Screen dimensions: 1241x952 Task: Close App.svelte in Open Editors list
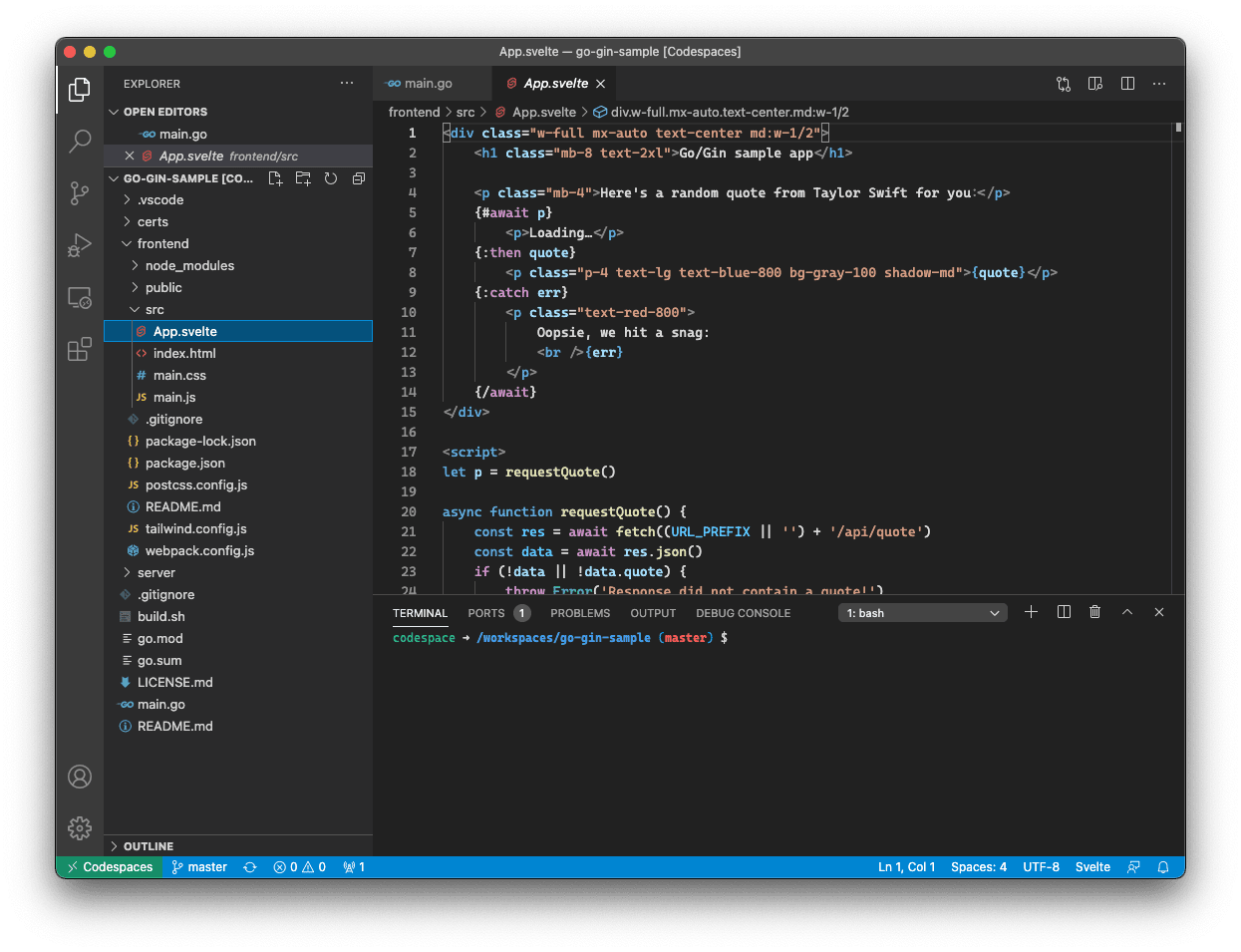[130, 156]
